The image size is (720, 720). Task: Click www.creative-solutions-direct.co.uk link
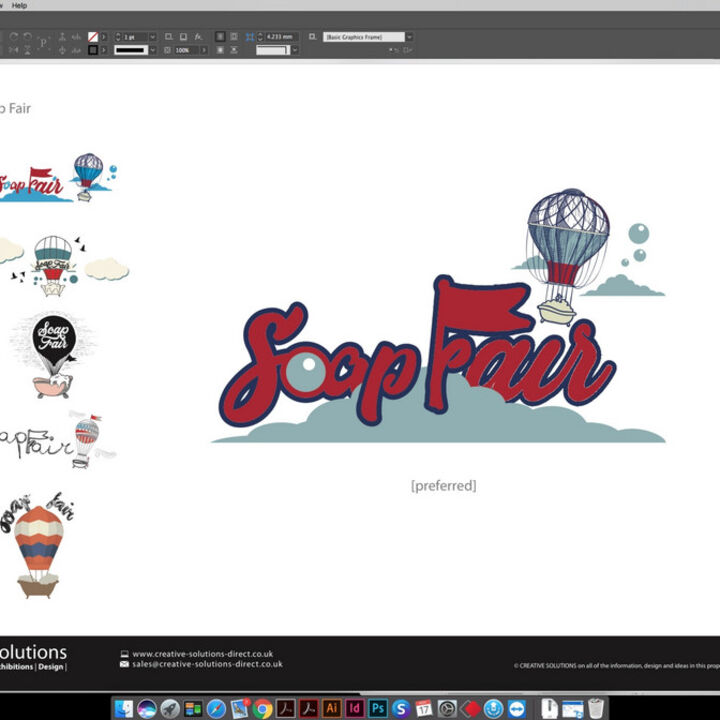pyautogui.click(x=202, y=653)
